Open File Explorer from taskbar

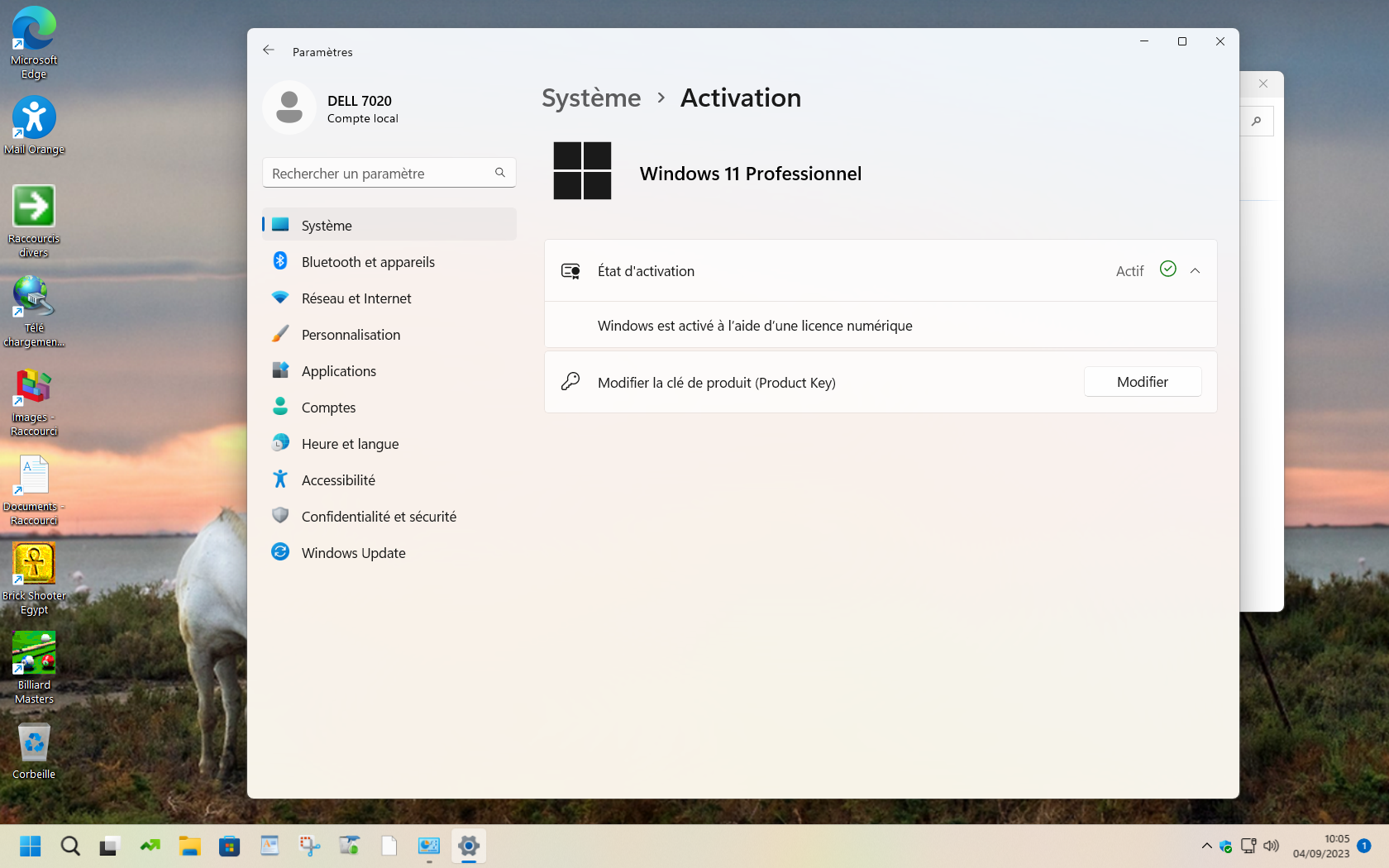pyautogui.click(x=190, y=846)
